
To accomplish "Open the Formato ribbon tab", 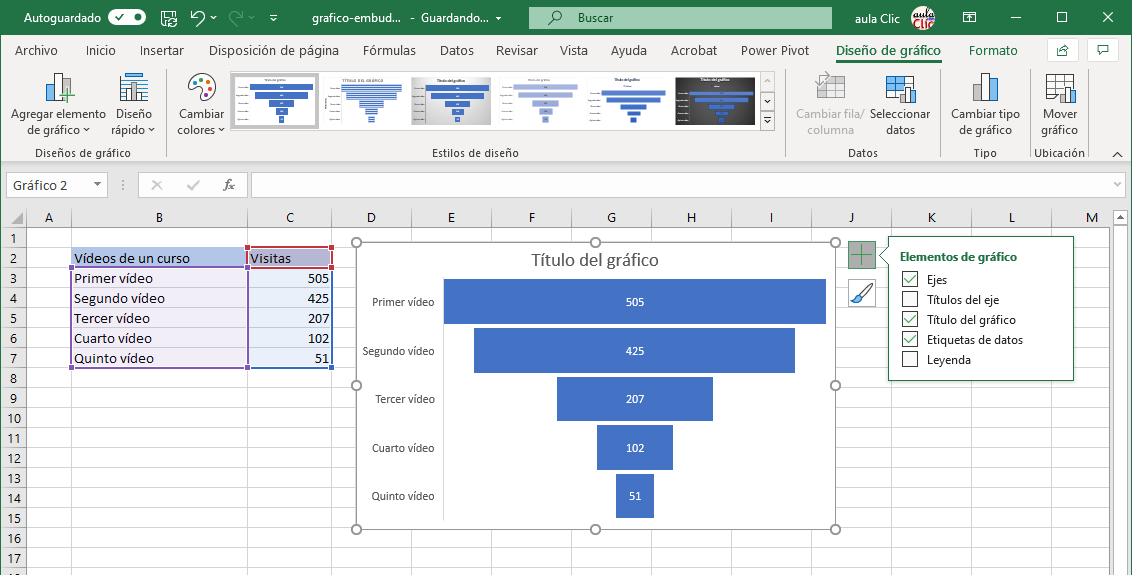I will coord(992,51).
